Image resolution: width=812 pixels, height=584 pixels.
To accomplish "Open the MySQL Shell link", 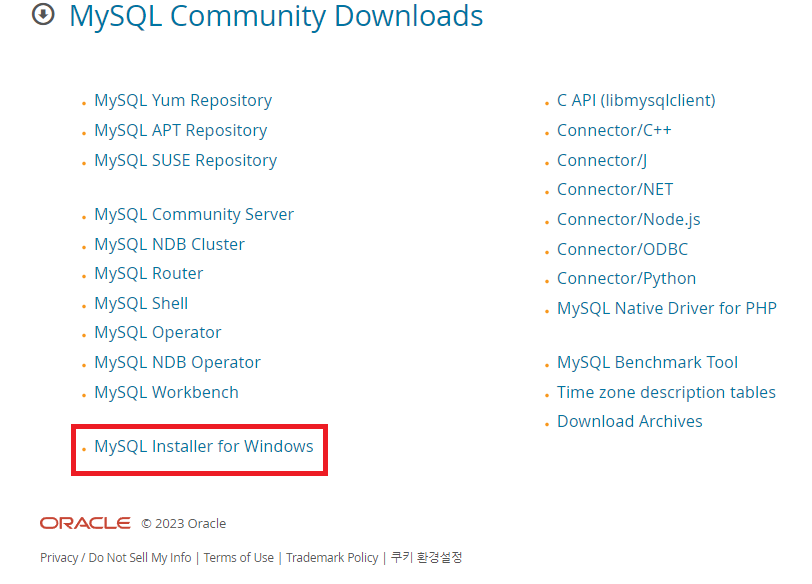I will click(141, 303).
